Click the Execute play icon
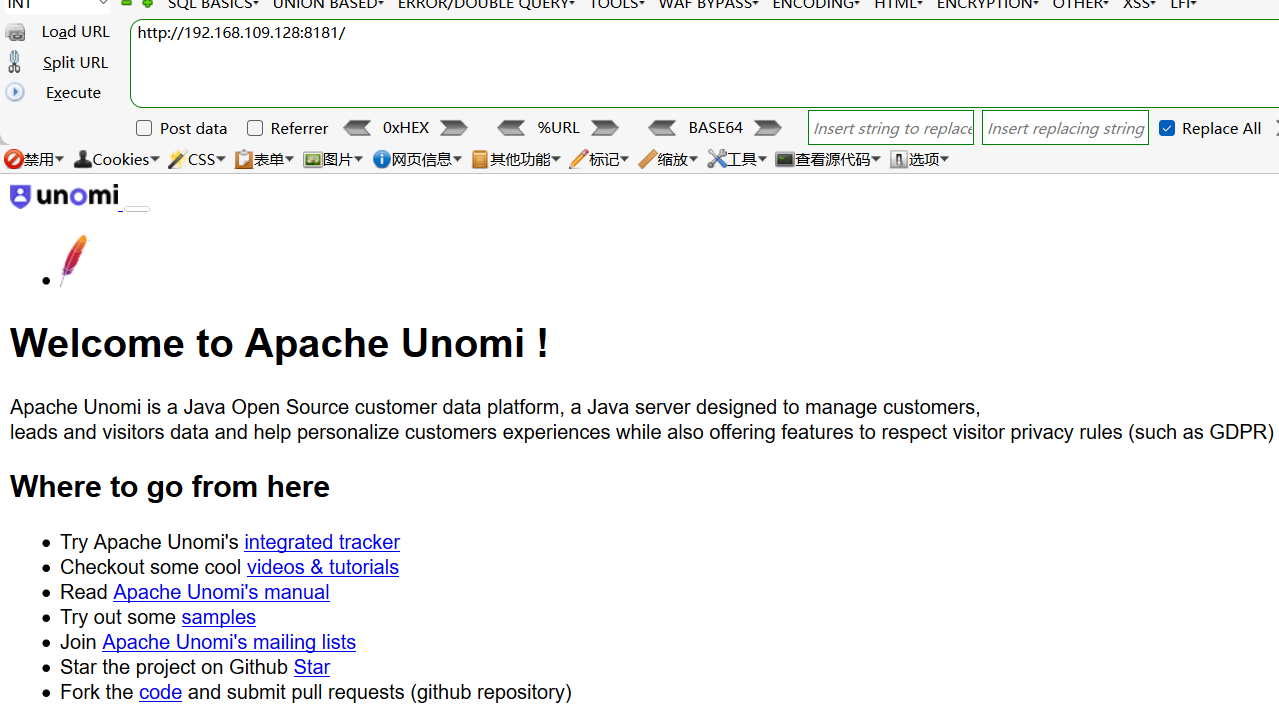 coord(15,92)
